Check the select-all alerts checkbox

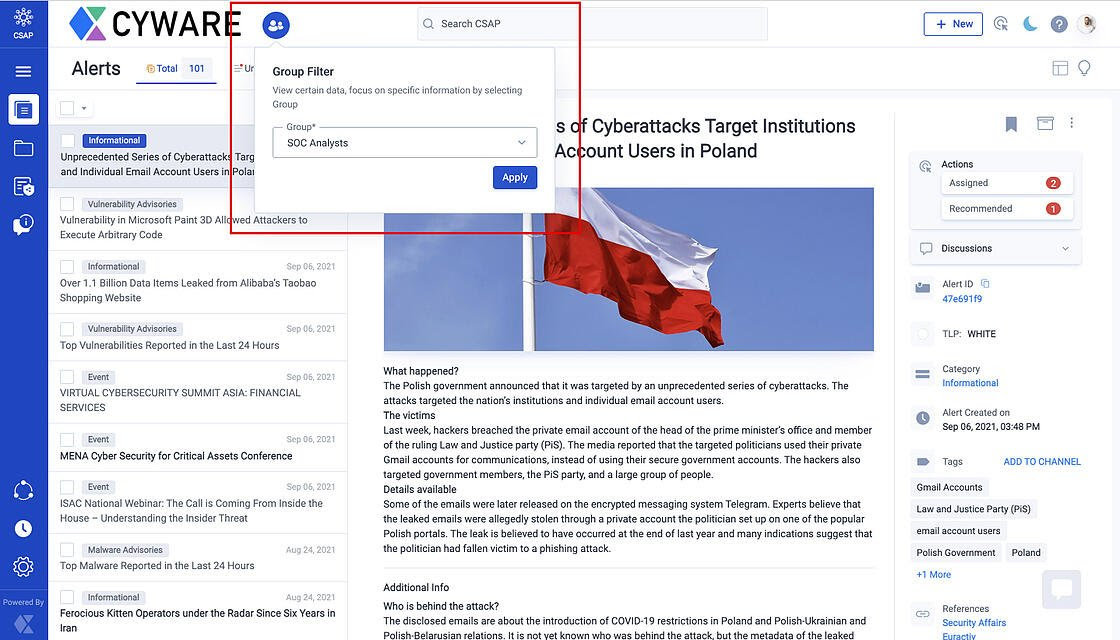click(x=67, y=108)
